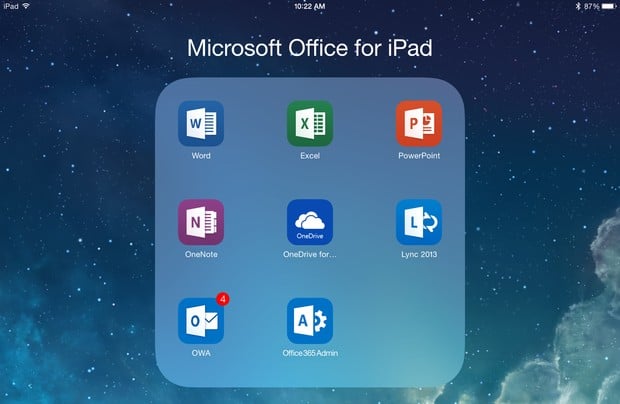
Task: Tap the "OneNote" app label
Action: (x=201, y=255)
